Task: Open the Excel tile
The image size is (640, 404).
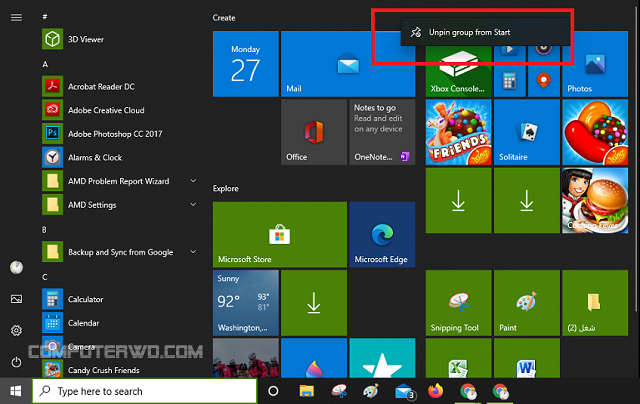Action: point(458,358)
